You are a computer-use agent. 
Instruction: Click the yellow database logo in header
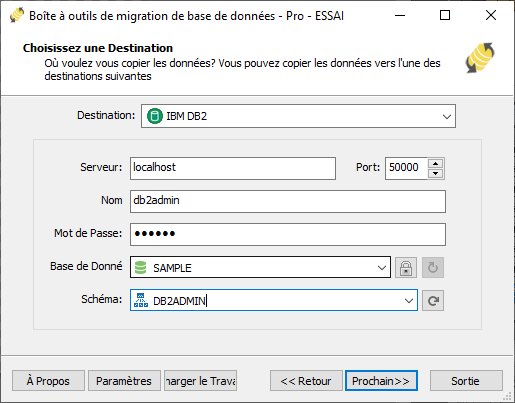tap(480, 57)
